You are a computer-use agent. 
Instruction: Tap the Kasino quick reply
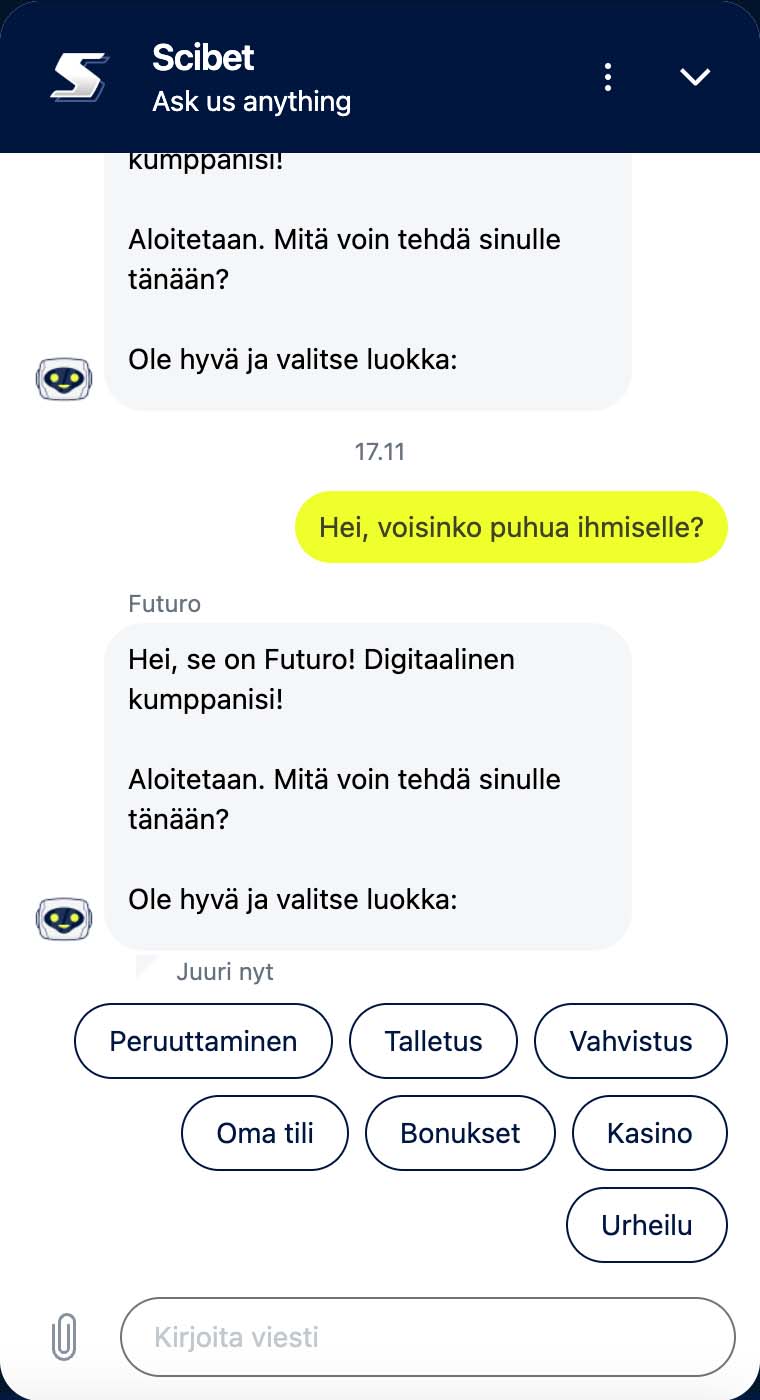(x=649, y=1133)
